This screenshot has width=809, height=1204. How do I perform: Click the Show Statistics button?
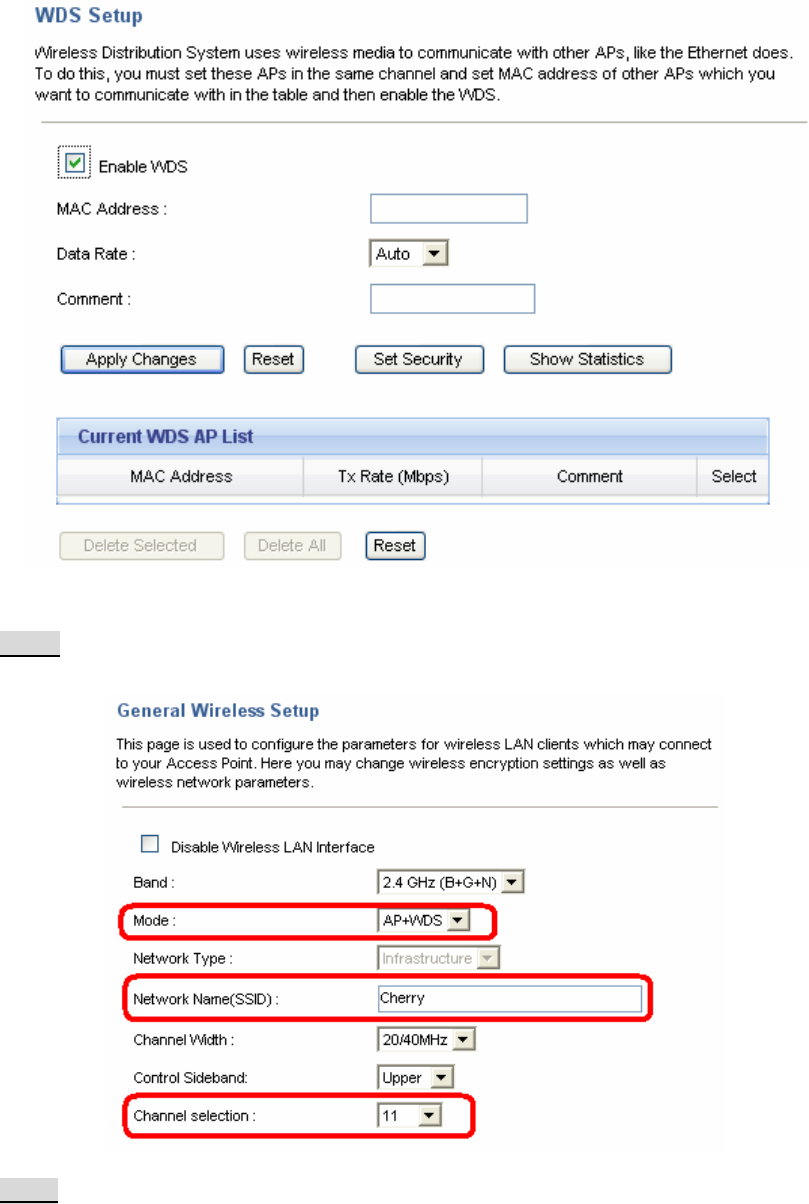coord(587,360)
